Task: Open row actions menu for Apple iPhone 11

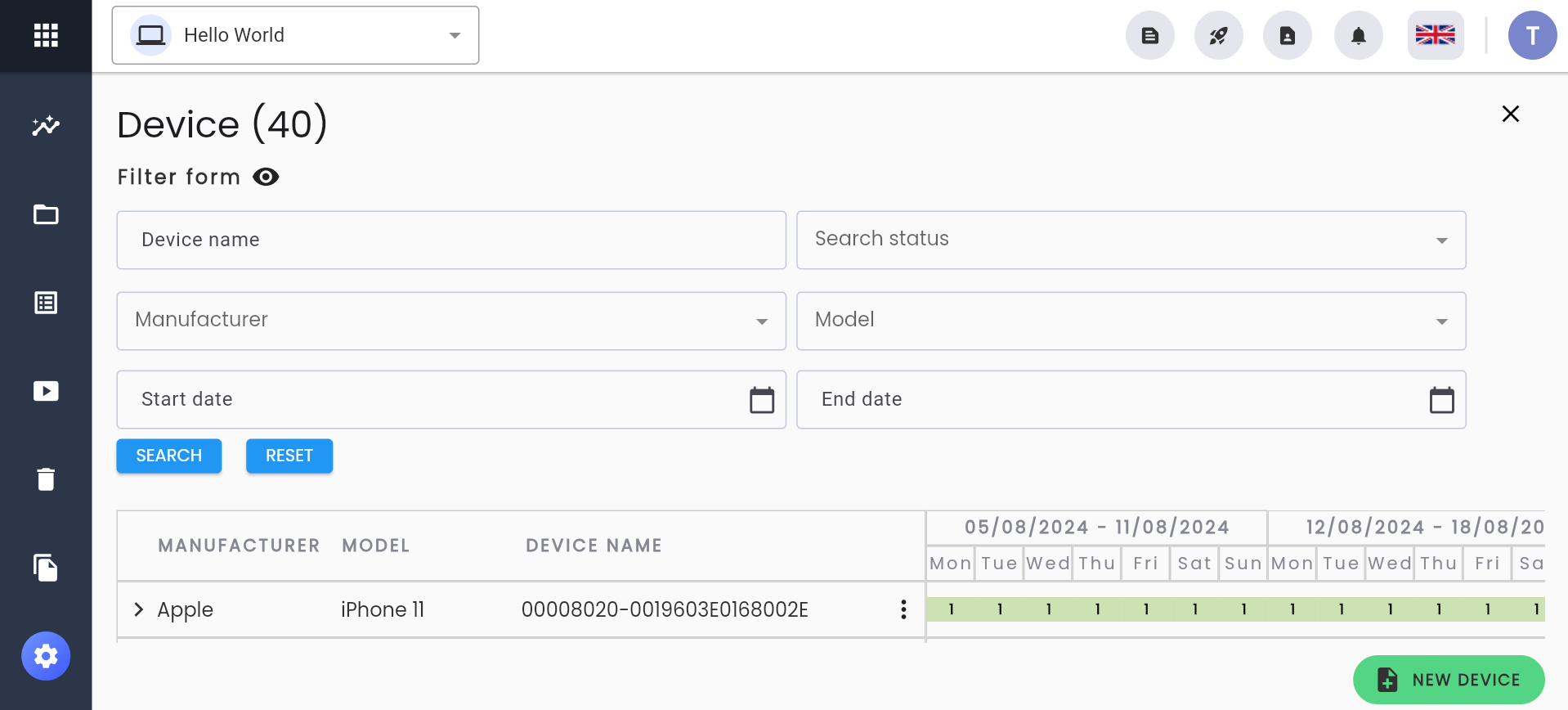Action: pyautogui.click(x=903, y=609)
